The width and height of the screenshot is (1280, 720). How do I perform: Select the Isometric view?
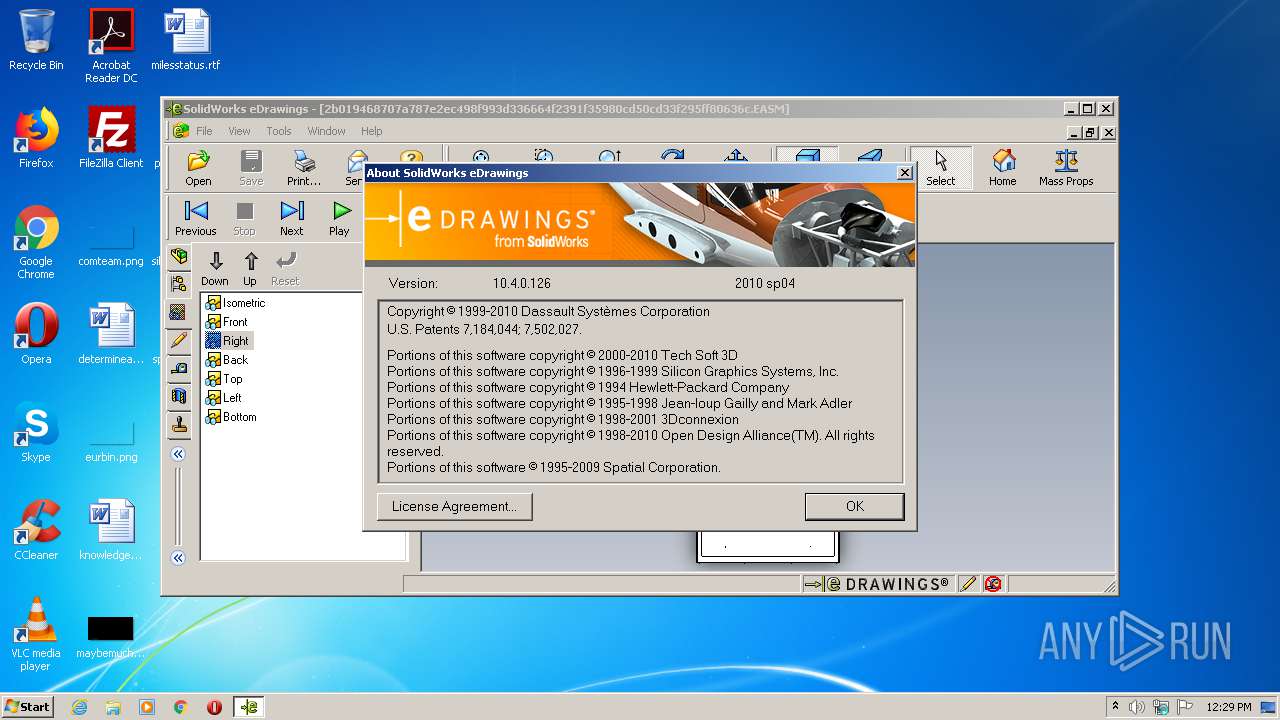click(x=235, y=303)
